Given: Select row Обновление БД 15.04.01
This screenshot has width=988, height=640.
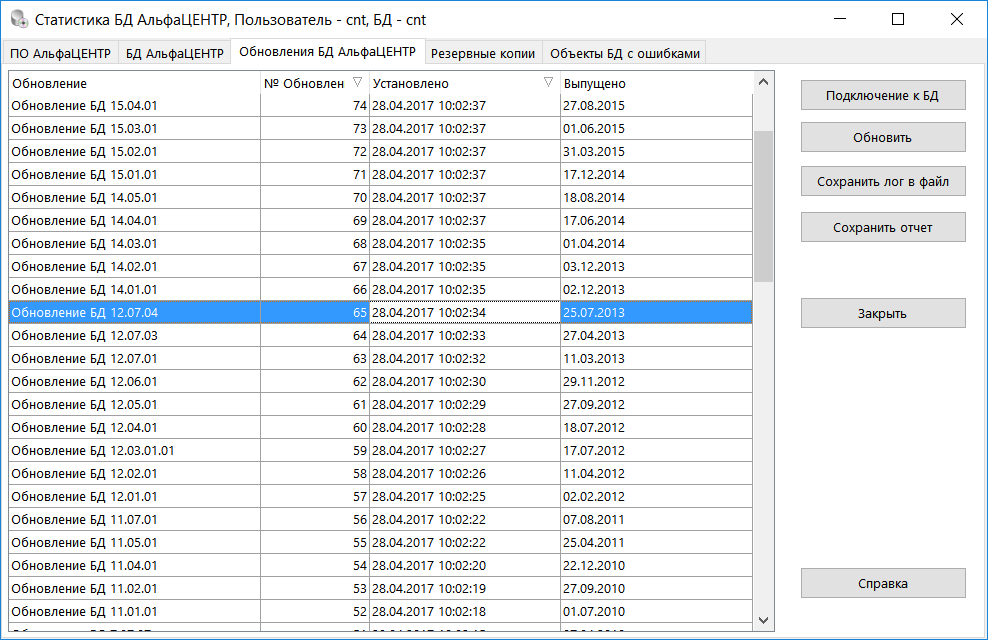Looking at the screenshot, I should (x=381, y=105).
